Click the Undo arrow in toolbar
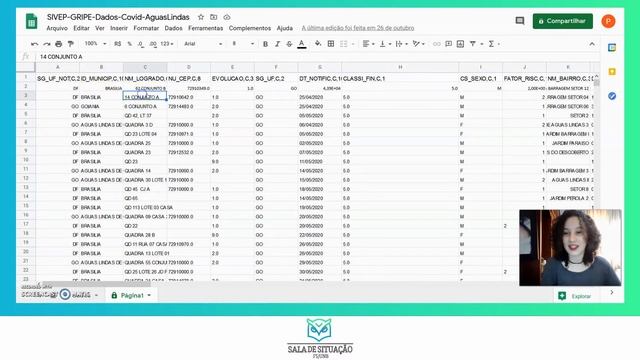The height and width of the screenshot is (360, 640). pos(35,44)
